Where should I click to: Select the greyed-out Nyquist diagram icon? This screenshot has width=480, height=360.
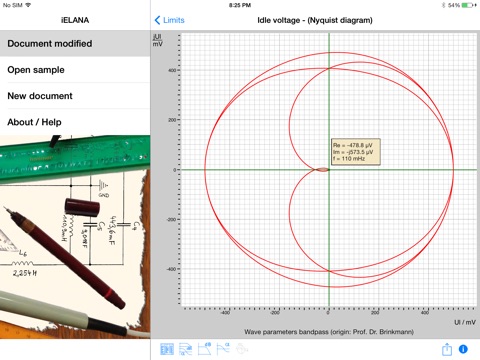[x=242, y=349]
